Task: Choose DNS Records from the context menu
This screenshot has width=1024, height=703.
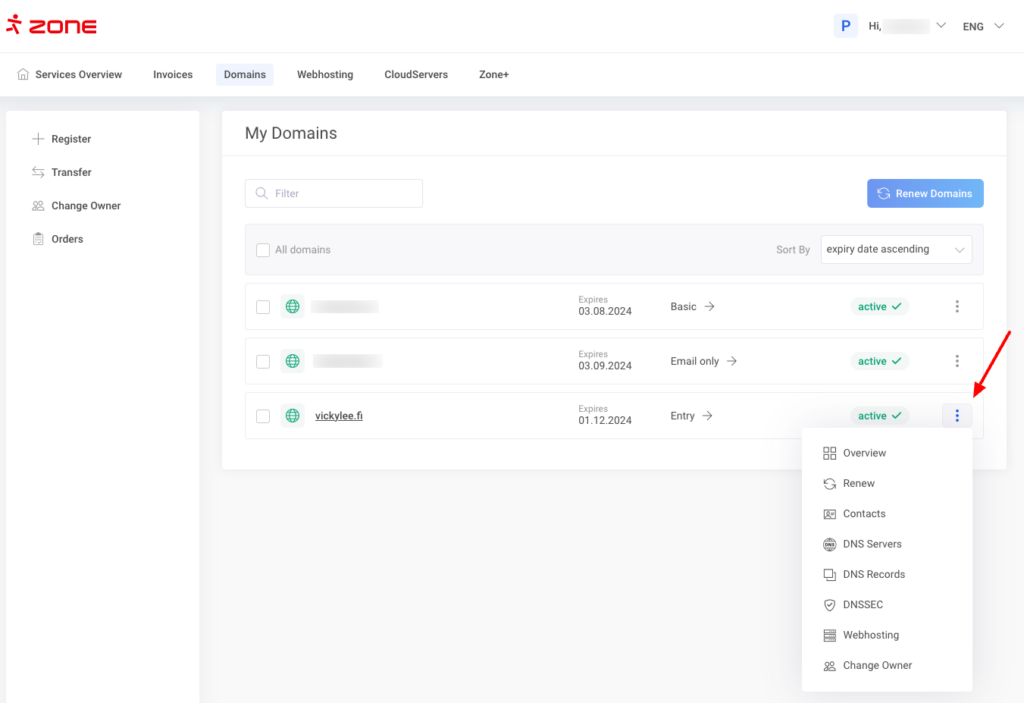Action: pyautogui.click(x=873, y=574)
